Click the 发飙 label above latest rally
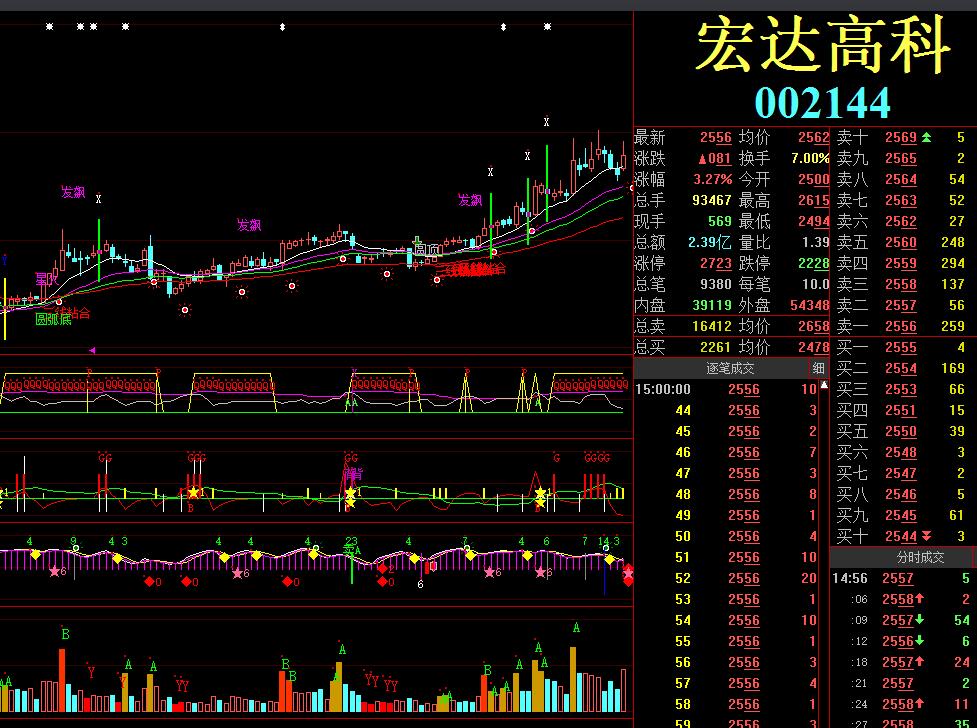The image size is (977, 728). pyautogui.click(x=470, y=200)
